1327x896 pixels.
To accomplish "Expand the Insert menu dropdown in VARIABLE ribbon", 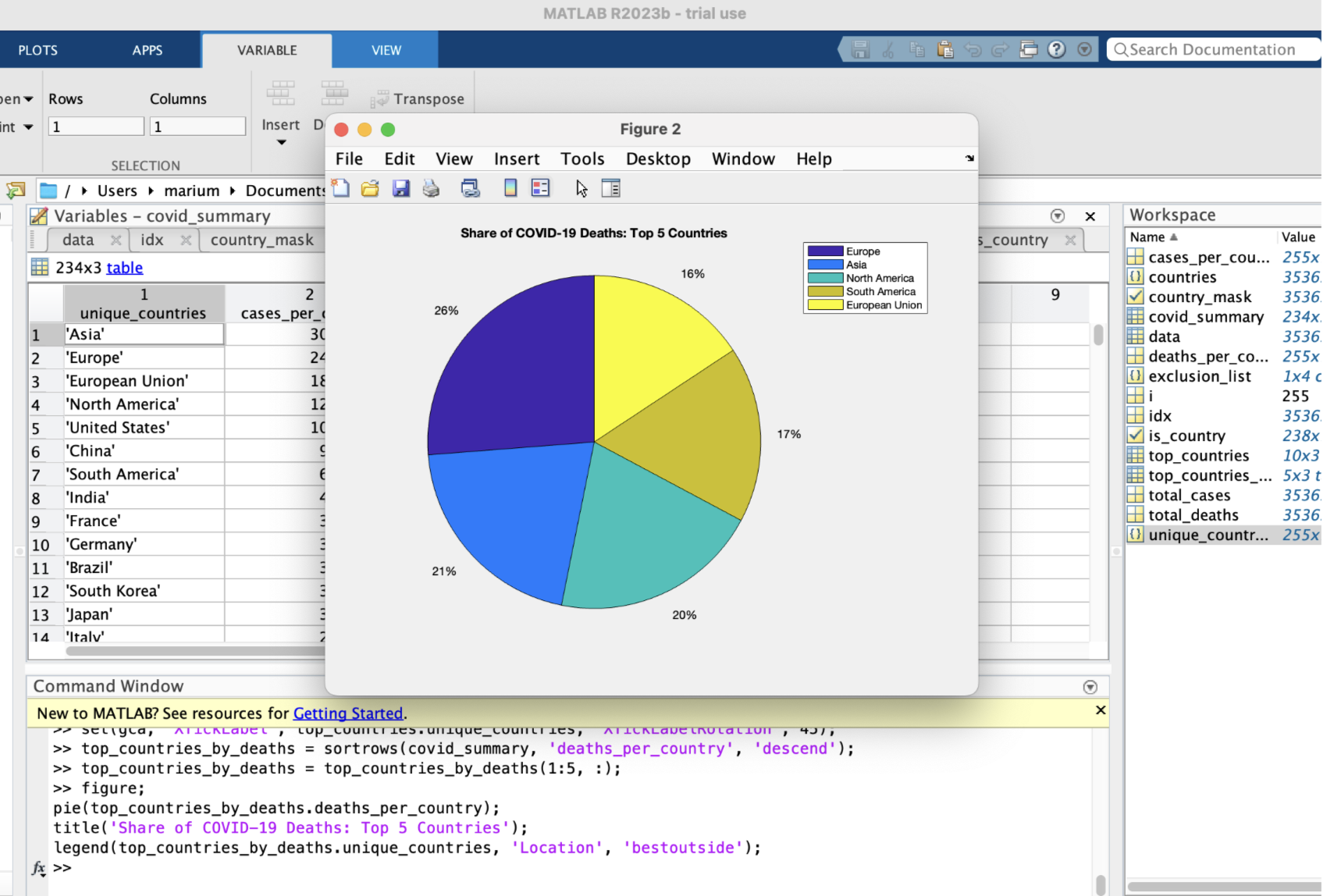I will point(280,141).
